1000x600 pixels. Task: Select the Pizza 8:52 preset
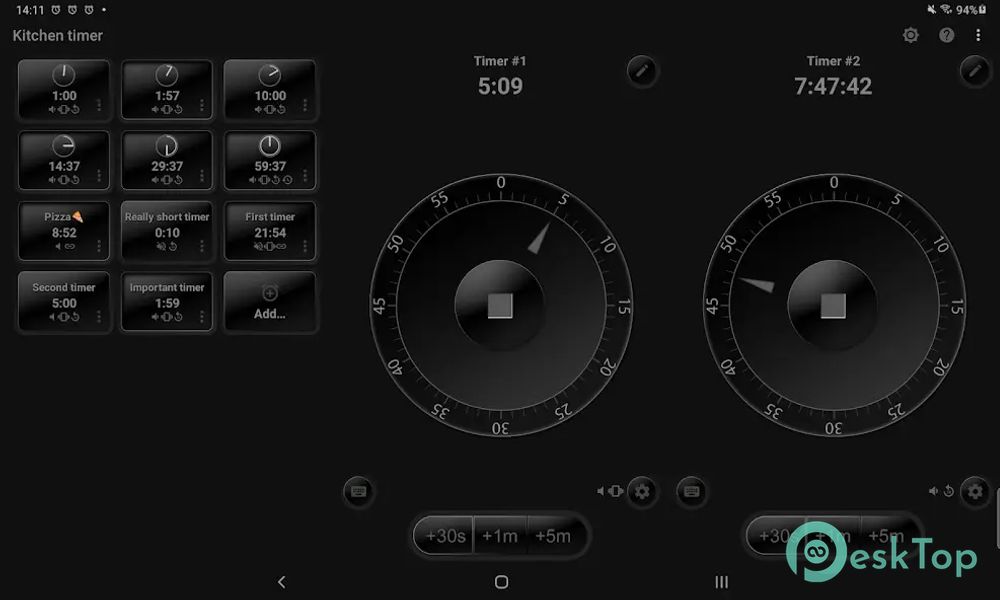tap(64, 231)
